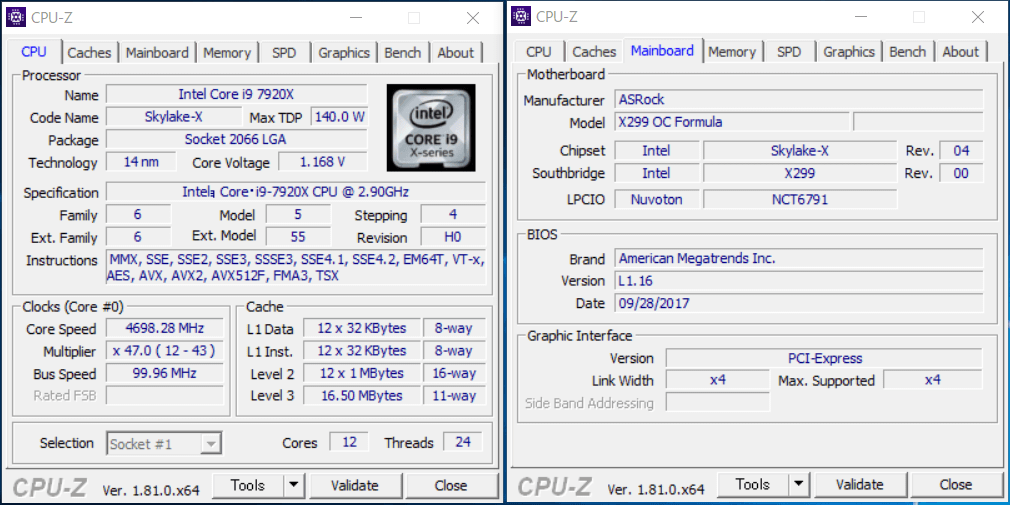The width and height of the screenshot is (1010, 505).
Task: Click Validate button in left window
Action: pos(355,485)
